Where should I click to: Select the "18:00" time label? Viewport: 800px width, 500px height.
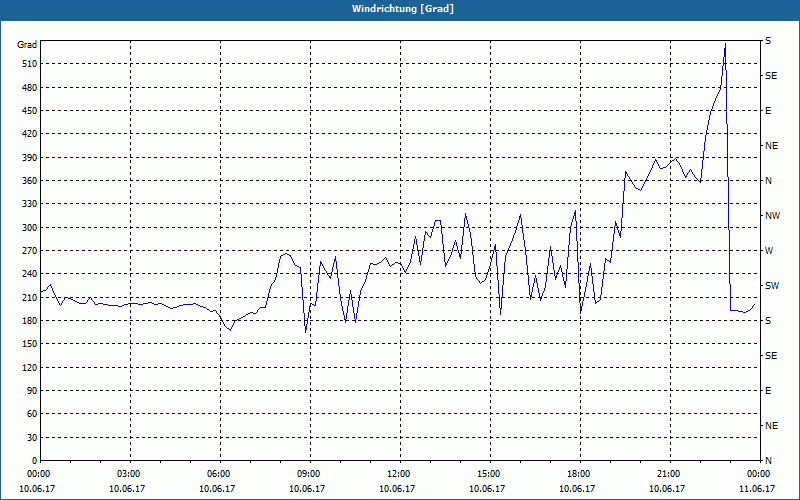click(x=578, y=474)
